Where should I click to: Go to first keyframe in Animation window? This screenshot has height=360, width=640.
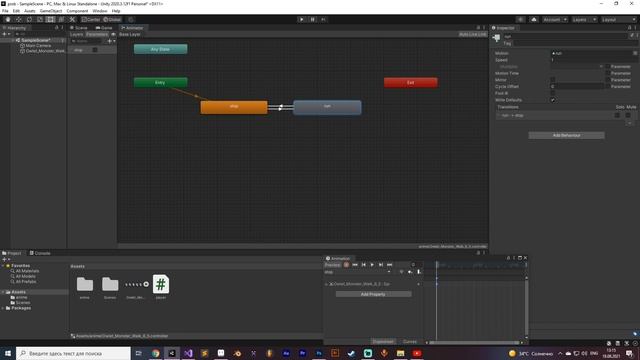(355, 265)
